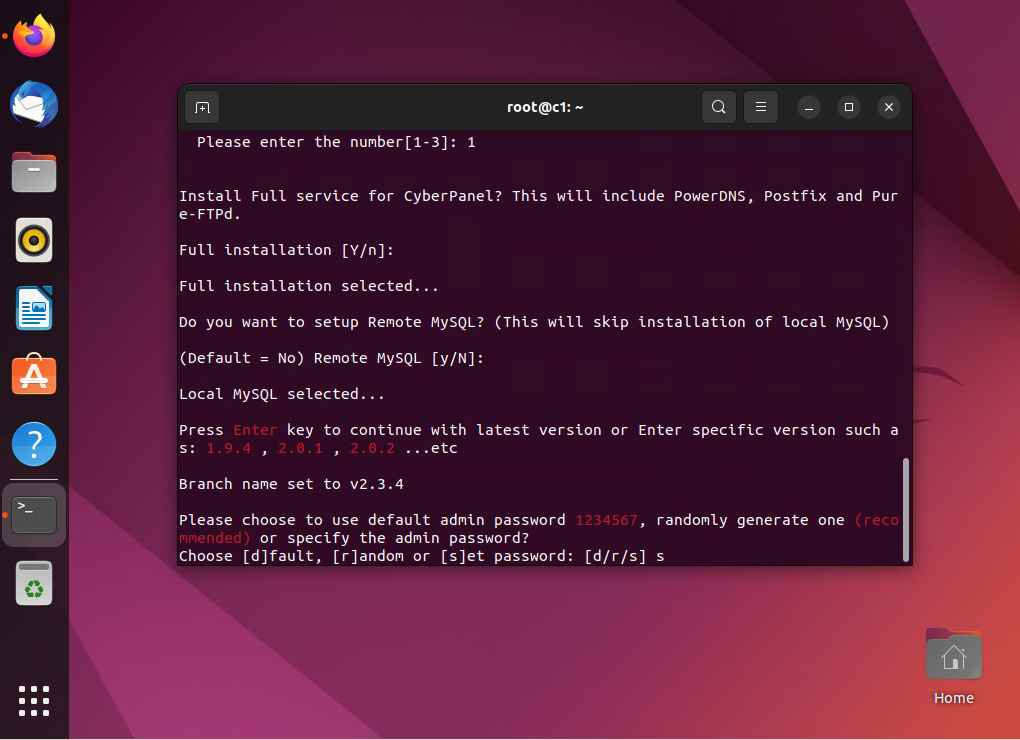Click the 'Full installation [Y/n]:' prompt line
This screenshot has height=740, width=1020.
287,250
